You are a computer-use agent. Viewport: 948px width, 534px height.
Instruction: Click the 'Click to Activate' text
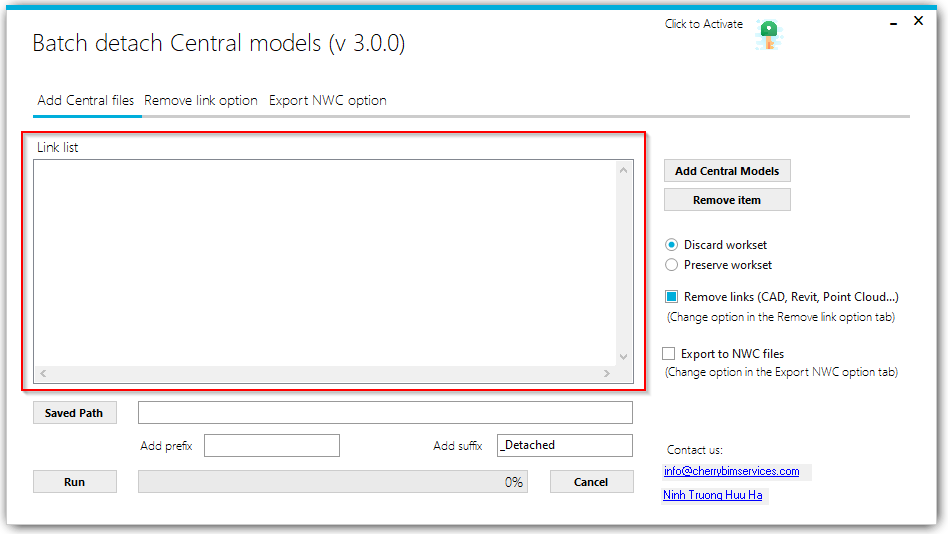coord(704,24)
